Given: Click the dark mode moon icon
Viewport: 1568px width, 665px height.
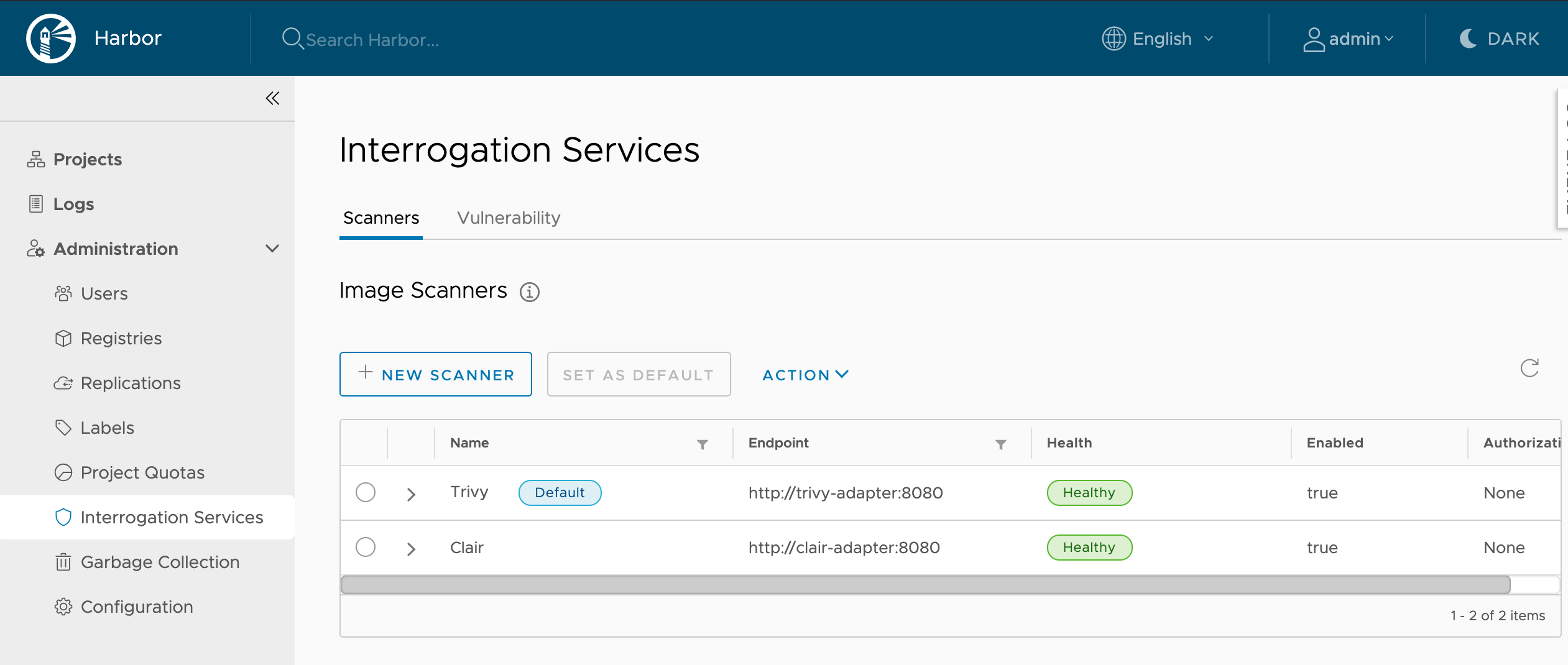Looking at the screenshot, I should click(1469, 39).
